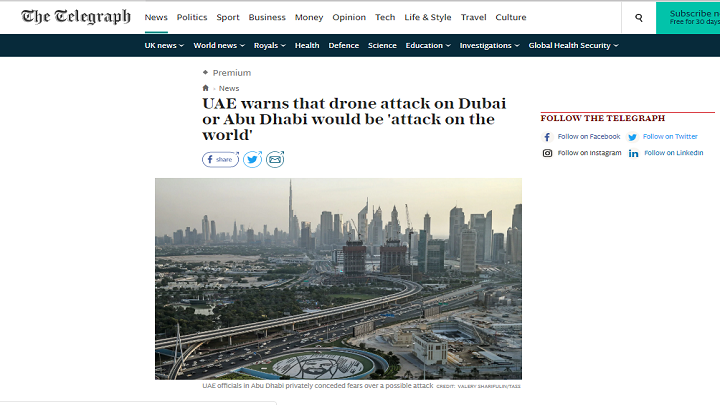Open the search magnifier icon
This screenshot has height=405, width=720.
[639, 17]
